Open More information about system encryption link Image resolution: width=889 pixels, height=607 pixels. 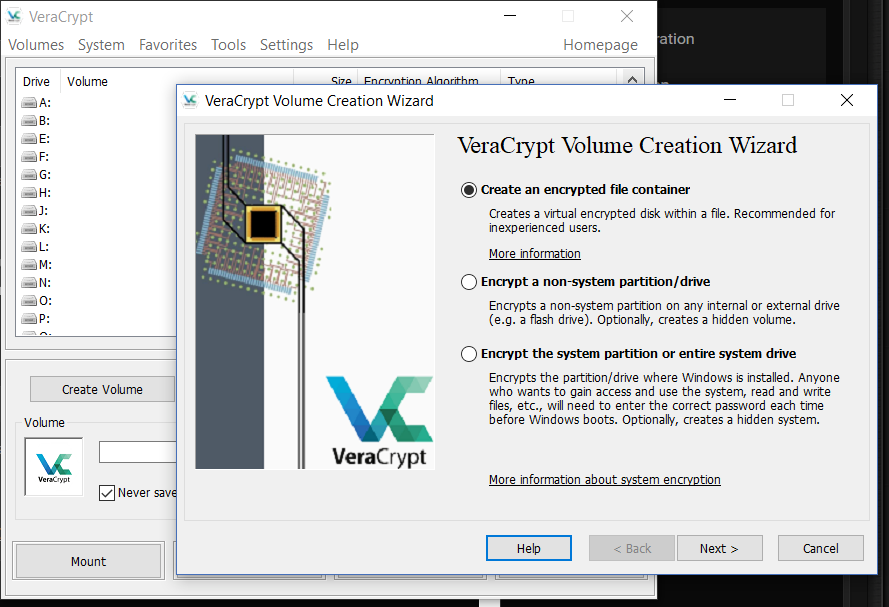pyautogui.click(x=604, y=479)
